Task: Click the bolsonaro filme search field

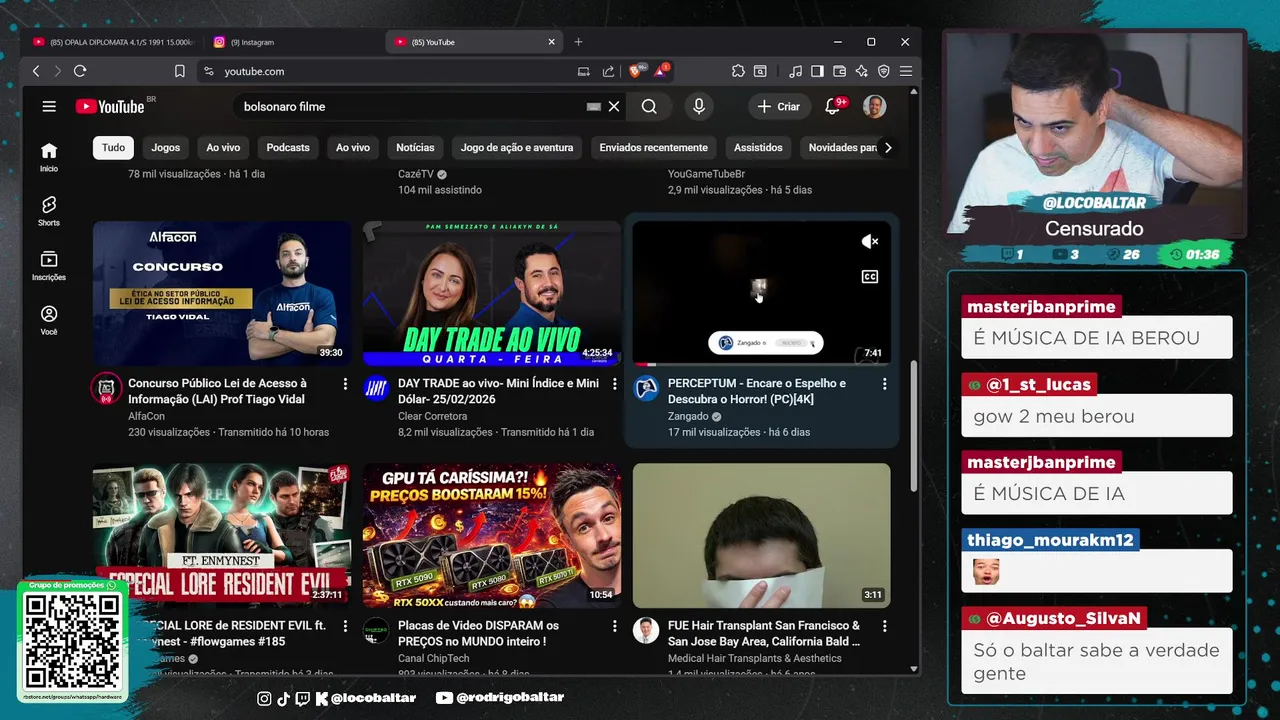Action: (412, 106)
